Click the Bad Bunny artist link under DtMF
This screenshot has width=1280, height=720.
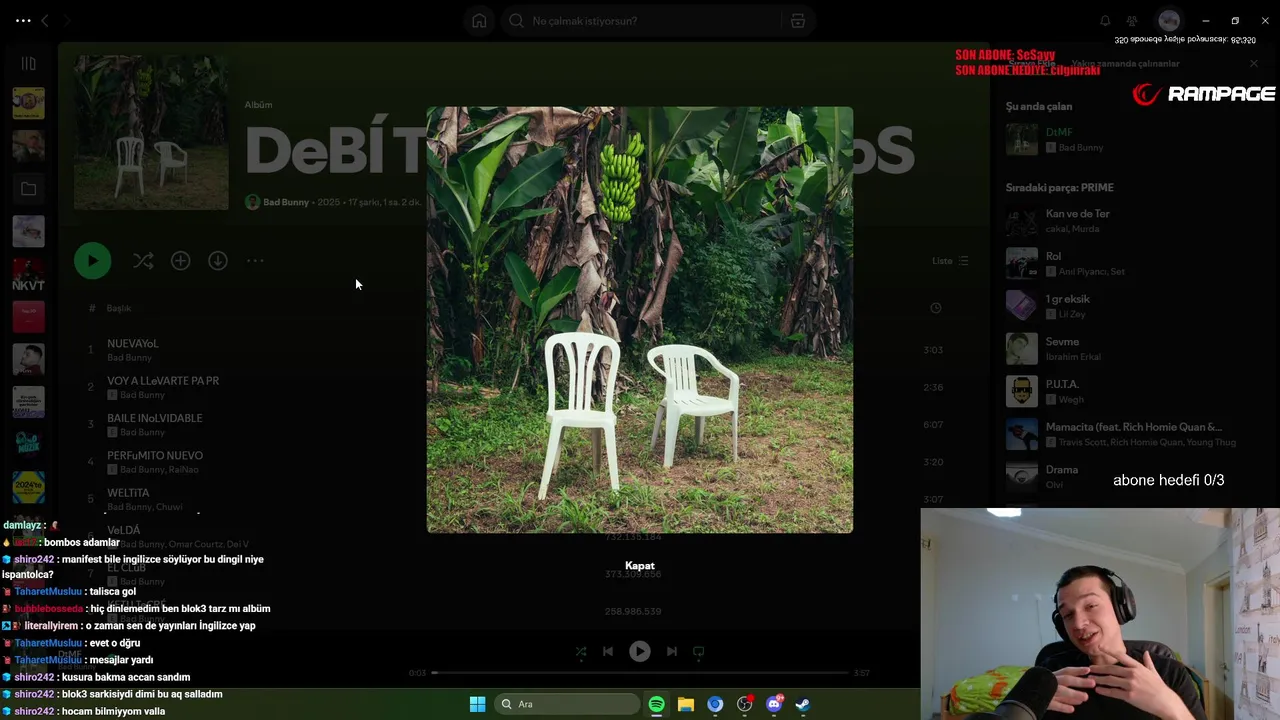coord(1081,148)
